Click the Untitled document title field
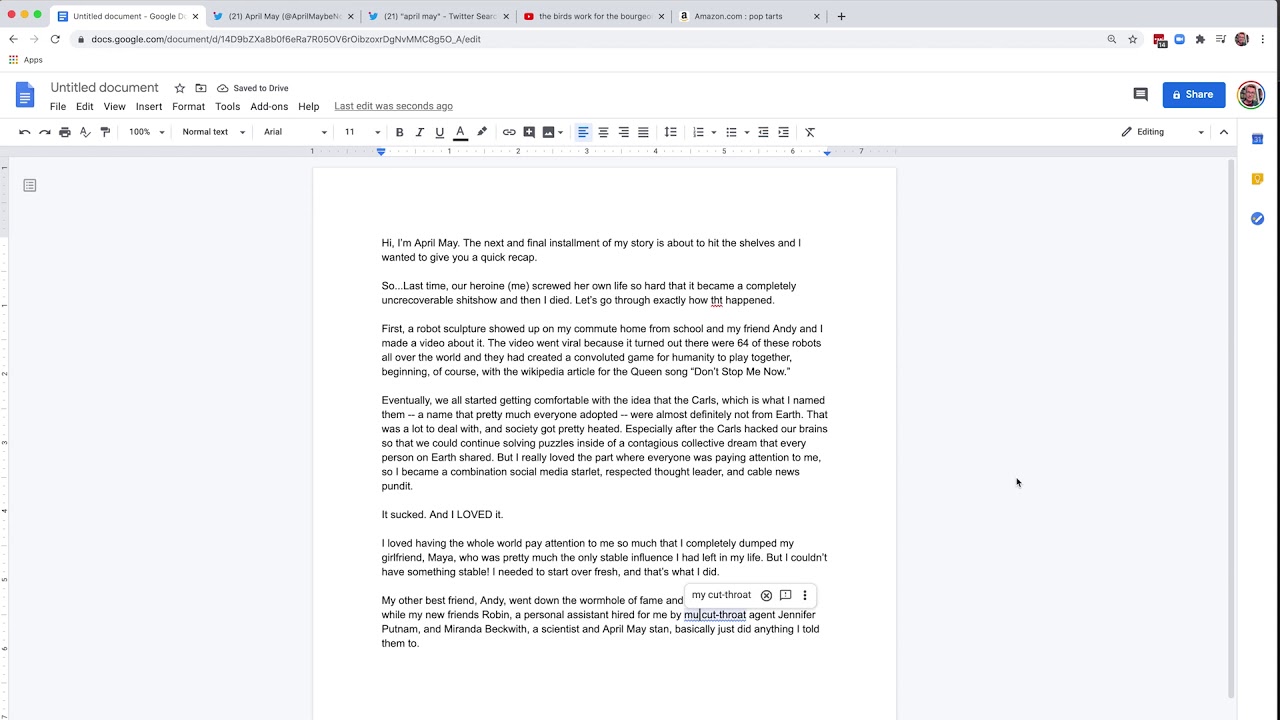The image size is (1280, 720). (x=104, y=88)
